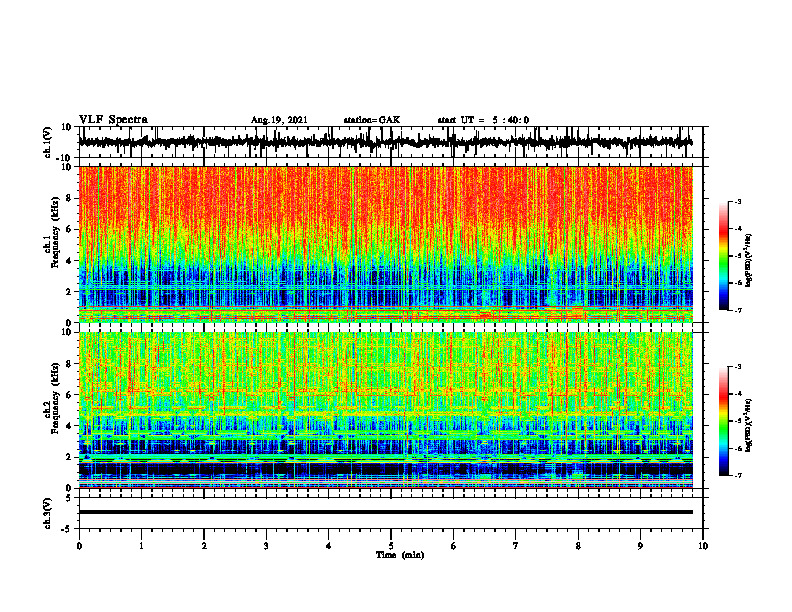Click the ch.1 spectrogram color scale bar
The height and width of the screenshot is (612, 792).
723,256
